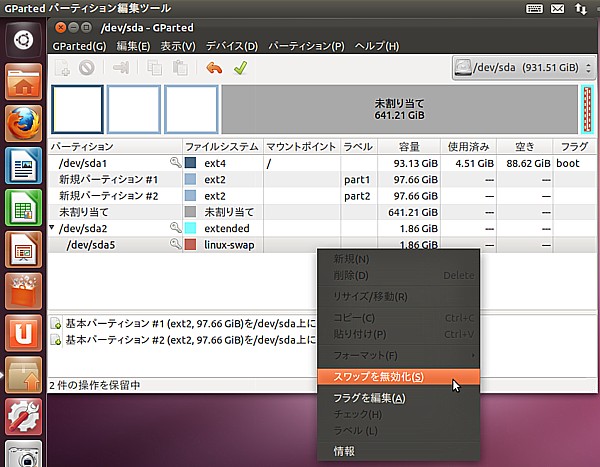The height and width of the screenshot is (467, 600).
Task: Click the copy partition toolbar icon
Action: point(155,68)
